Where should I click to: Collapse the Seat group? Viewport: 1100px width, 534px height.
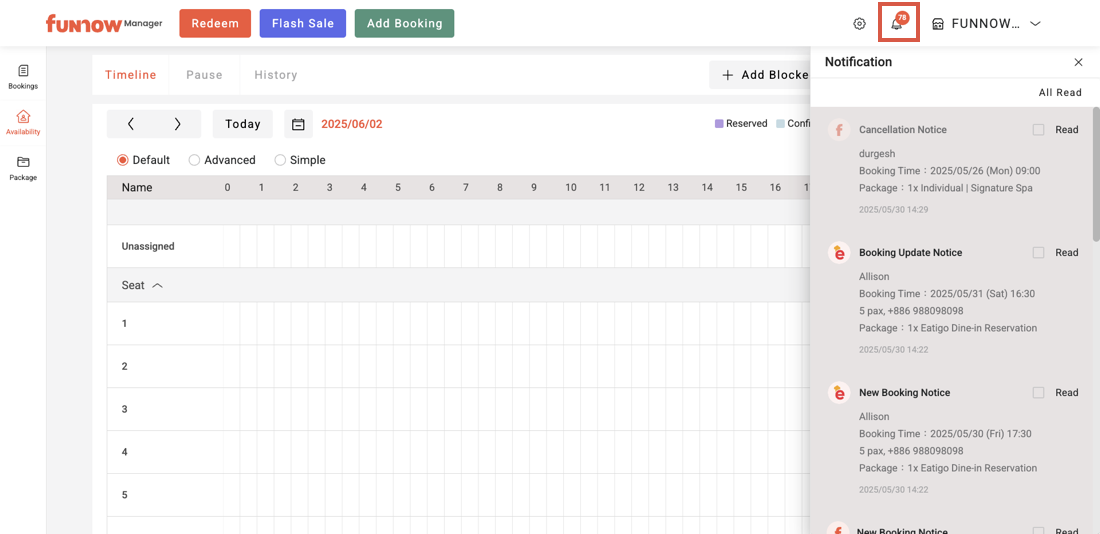point(157,286)
